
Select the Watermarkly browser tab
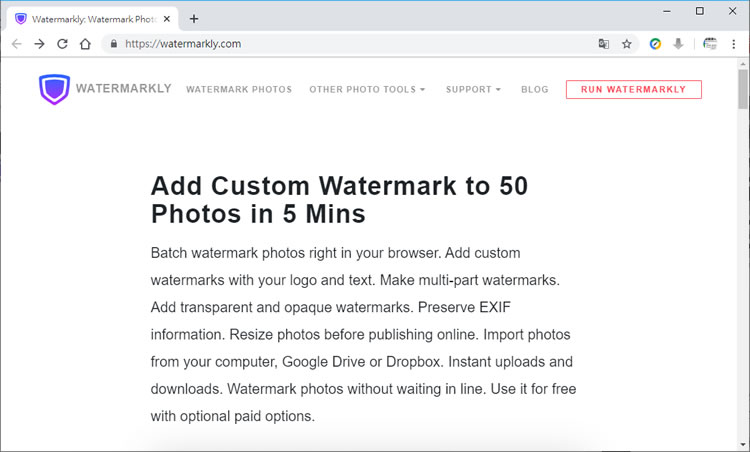click(93, 19)
